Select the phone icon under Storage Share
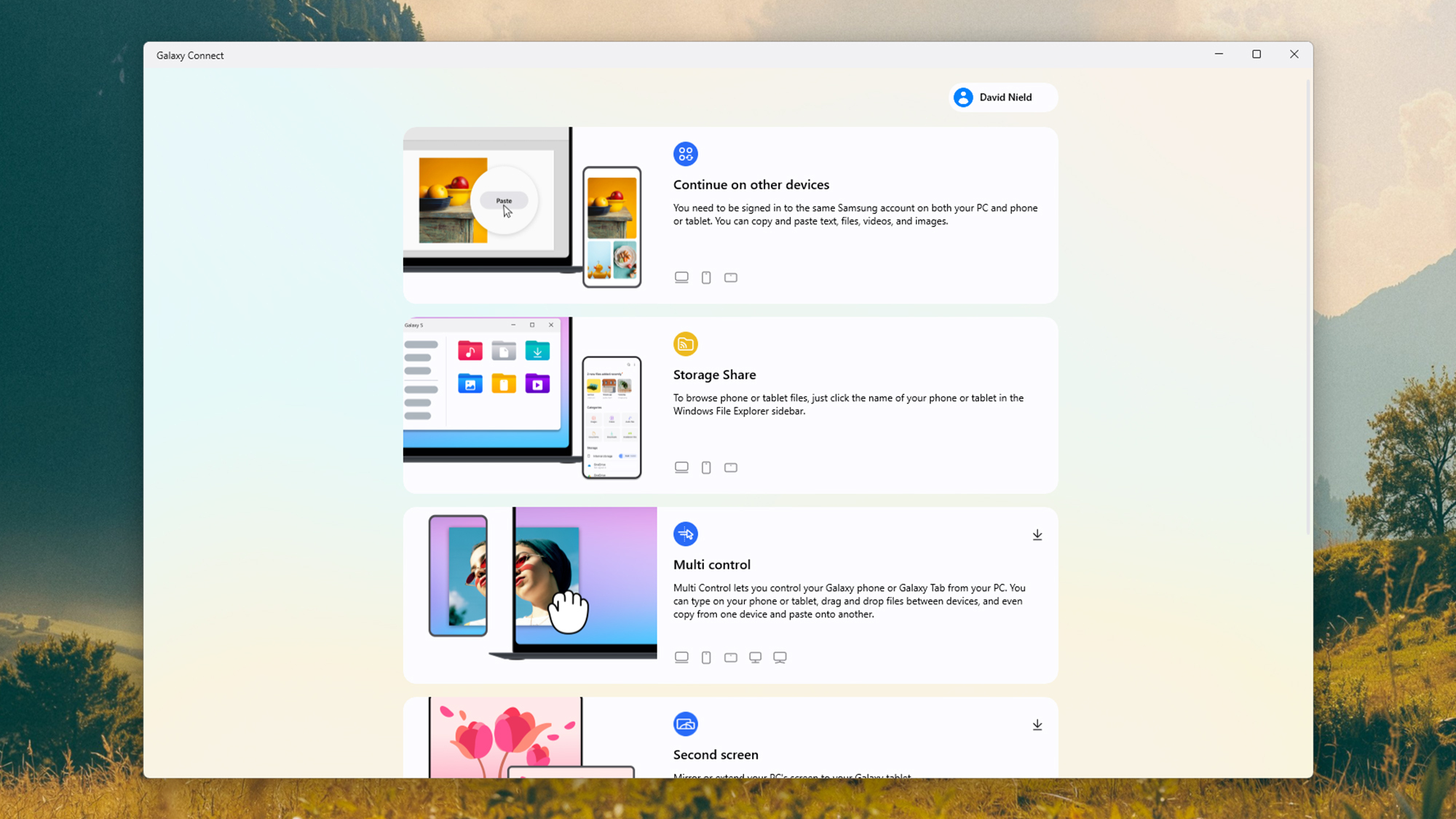The image size is (1456, 819). [x=705, y=467]
